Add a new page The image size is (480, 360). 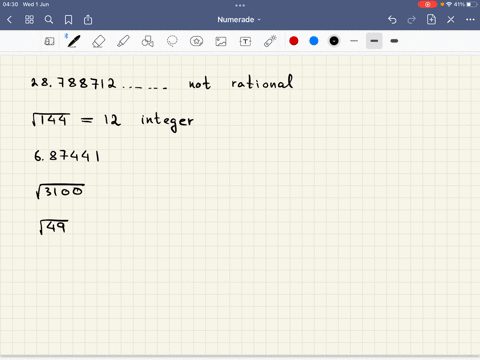click(x=431, y=19)
